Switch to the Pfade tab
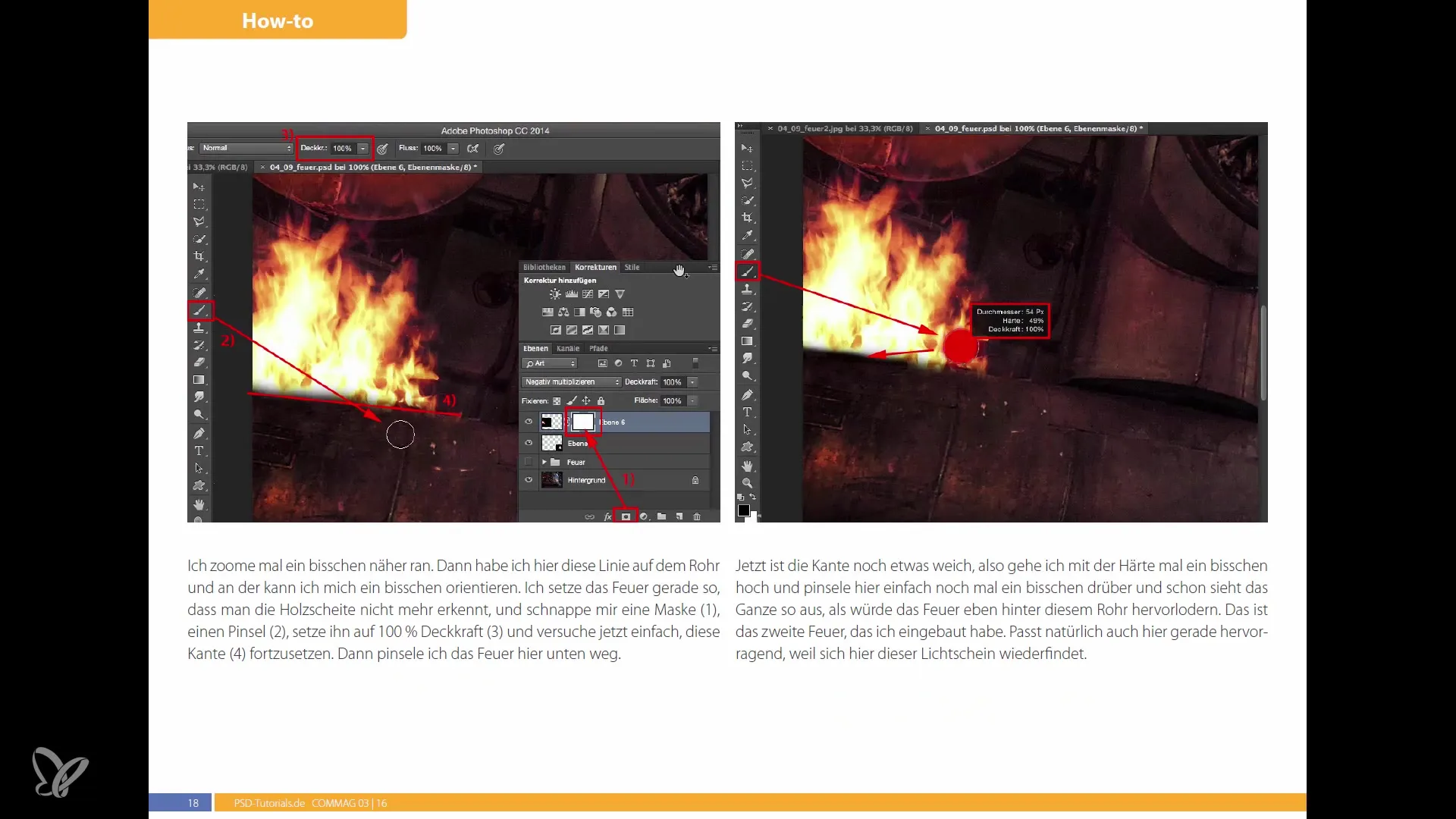This screenshot has width=1456, height=819. click(598, 349)
